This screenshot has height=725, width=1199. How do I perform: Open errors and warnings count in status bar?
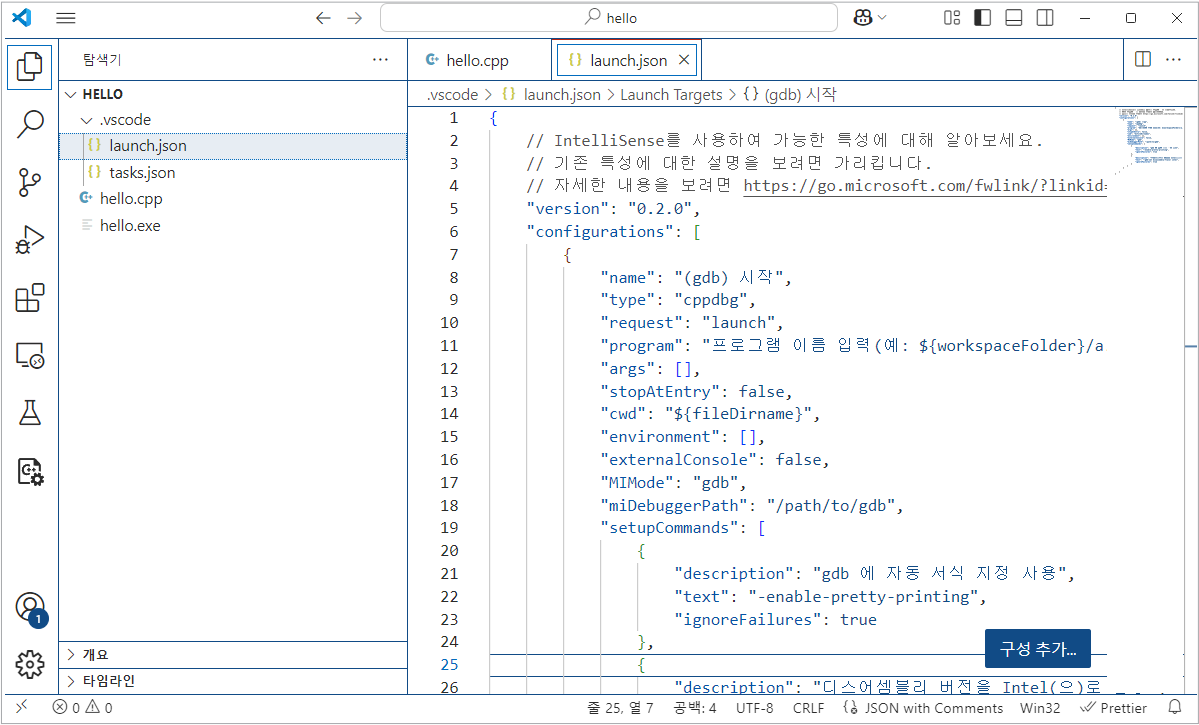point(83,708)
